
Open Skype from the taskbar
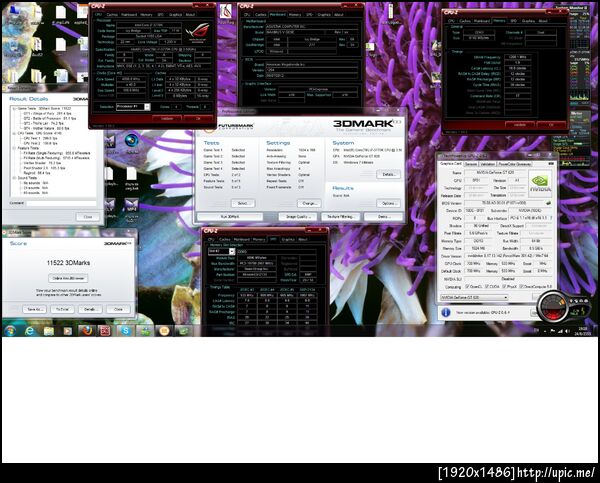click(x=125, y=330)
